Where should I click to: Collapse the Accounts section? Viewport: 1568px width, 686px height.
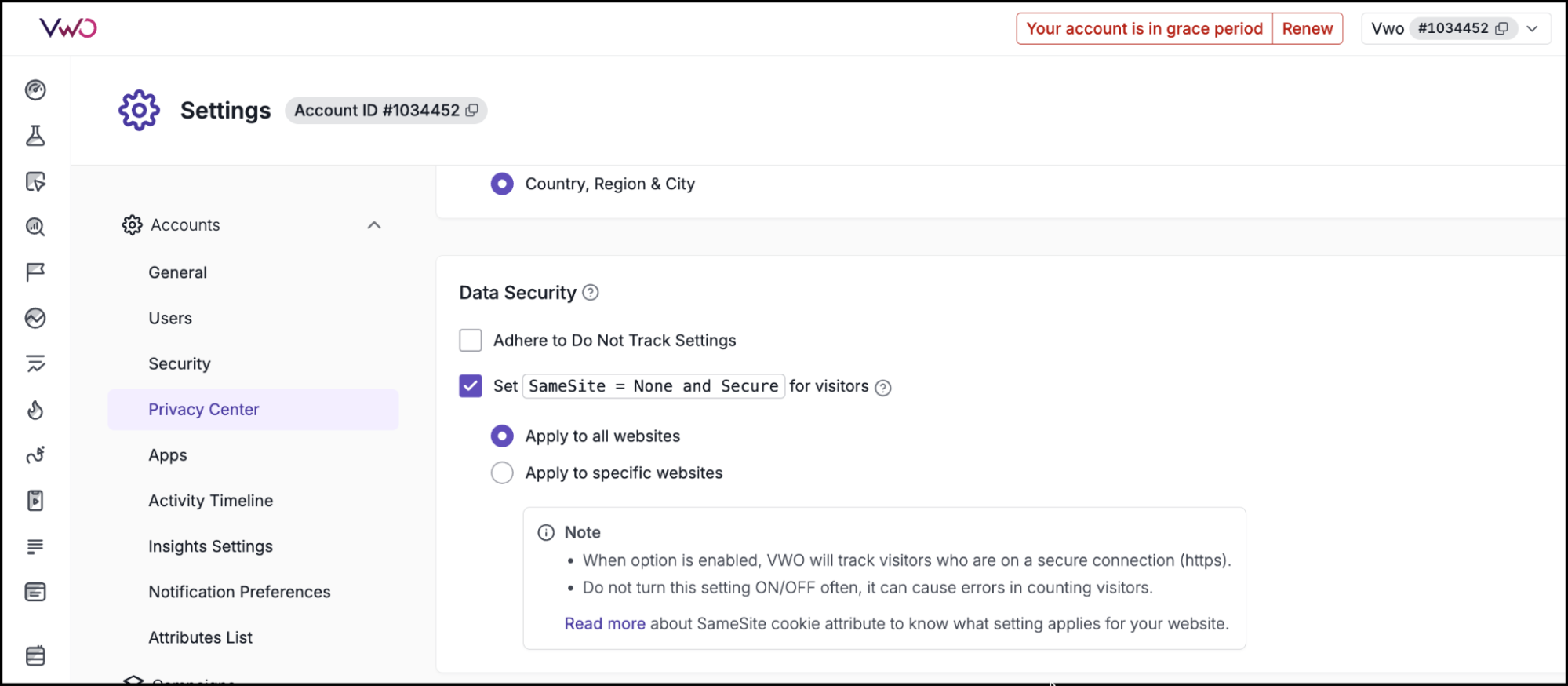click(374, 225)
